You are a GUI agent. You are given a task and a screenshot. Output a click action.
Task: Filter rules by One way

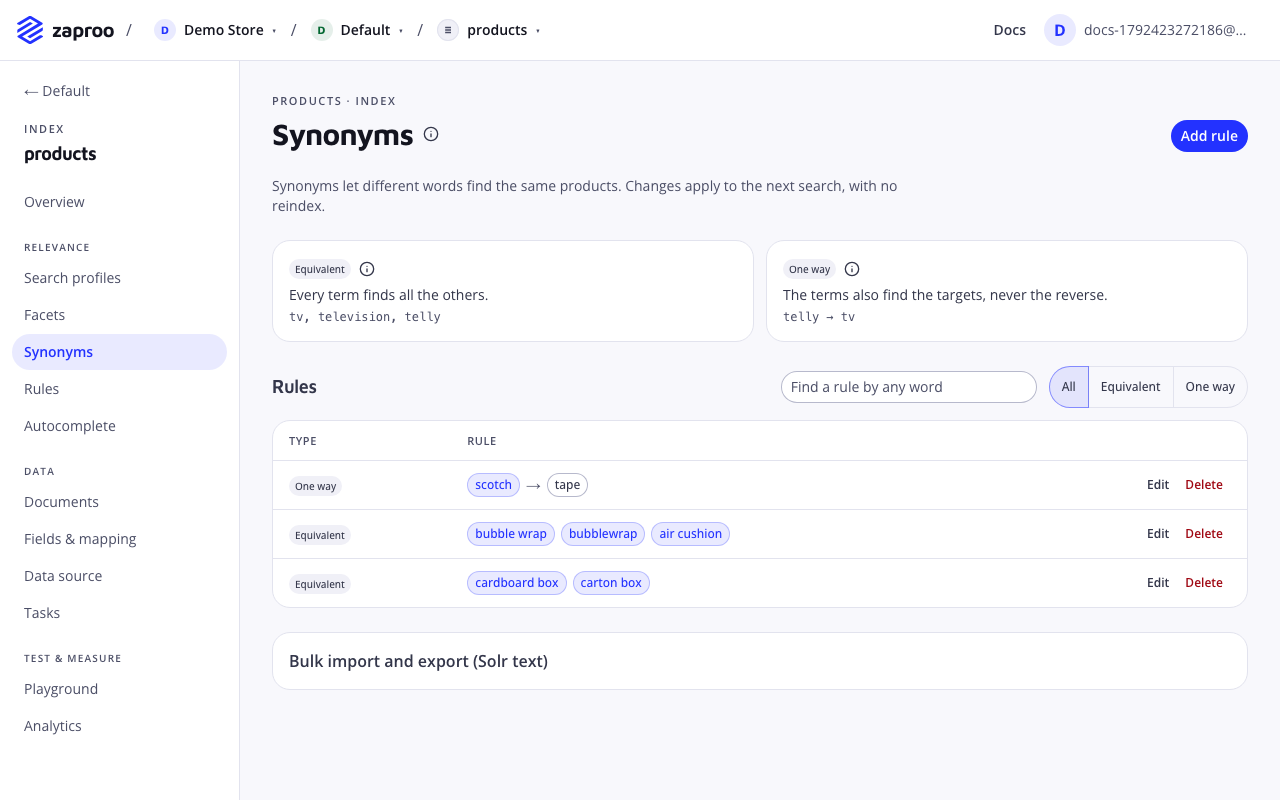click(1210, 387)
